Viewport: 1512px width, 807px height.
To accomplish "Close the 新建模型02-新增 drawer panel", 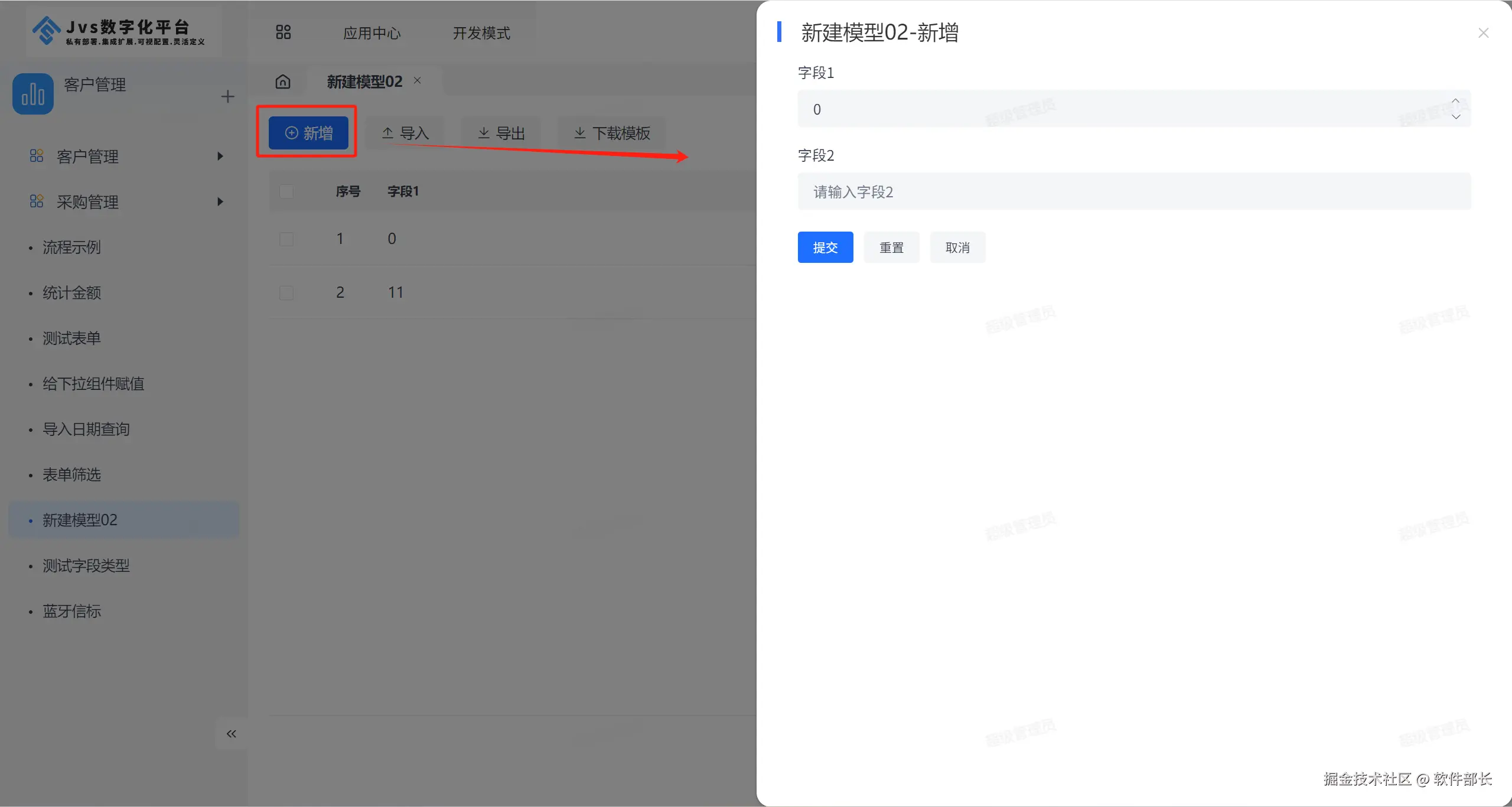I will pos(1483,33).
